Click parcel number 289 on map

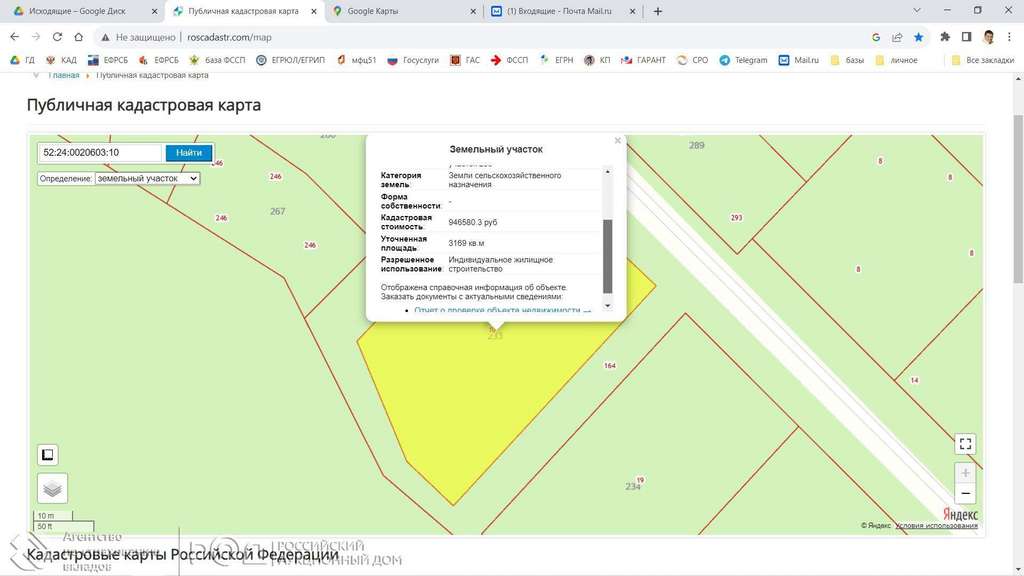697,145
